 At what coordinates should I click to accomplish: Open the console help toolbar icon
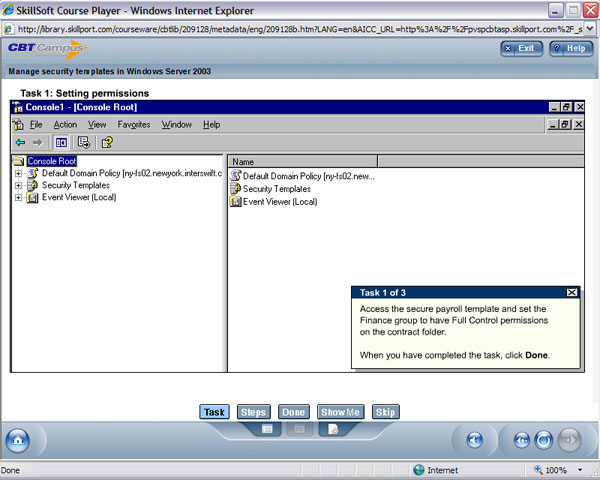(x=107, y=143)
